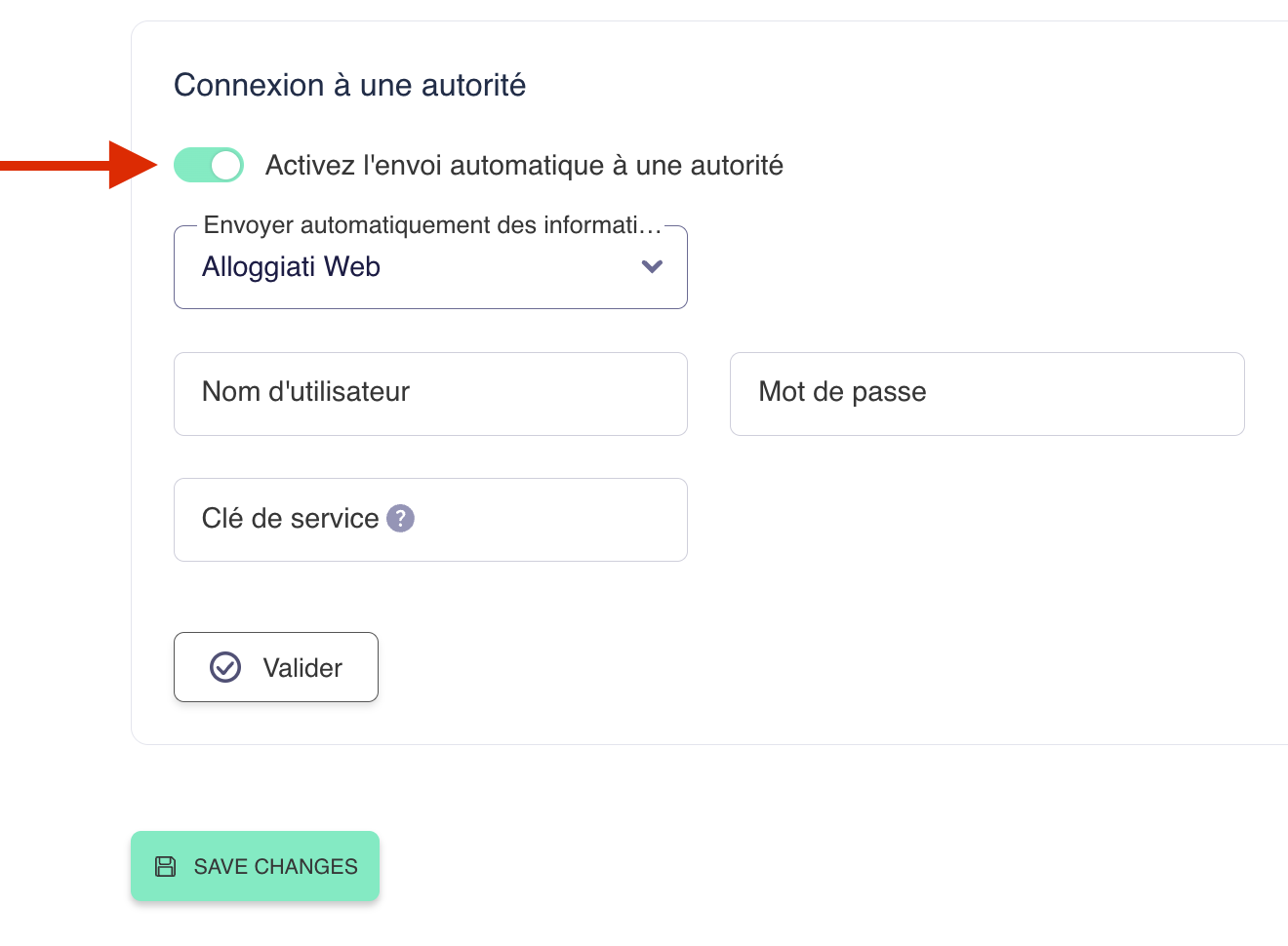The width and height of the screenshot is (1288, 946).
Task: Expand the authority list using the chevron arrow
Action: [x=652, y=266]
